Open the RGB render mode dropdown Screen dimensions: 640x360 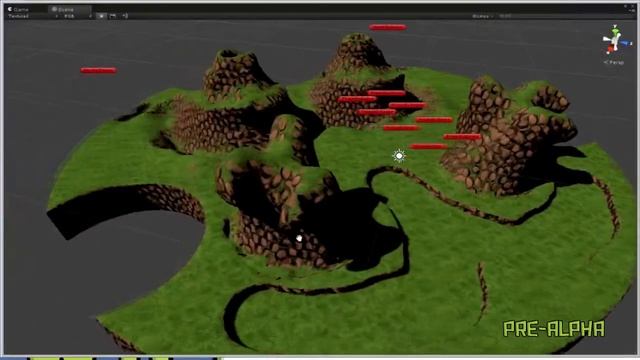click(x=78, y=16)
